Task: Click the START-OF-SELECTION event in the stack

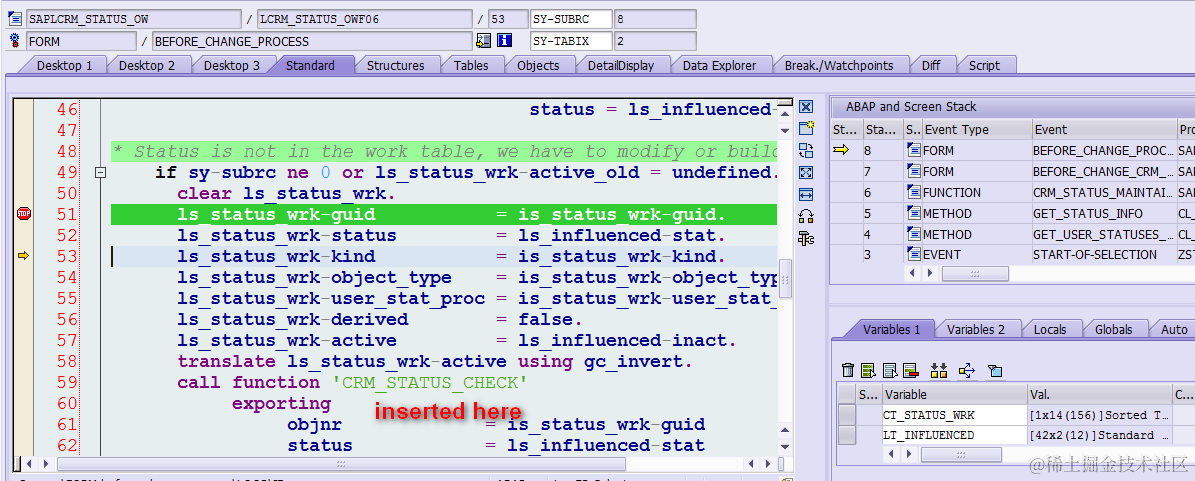Action: (1102, 255)
